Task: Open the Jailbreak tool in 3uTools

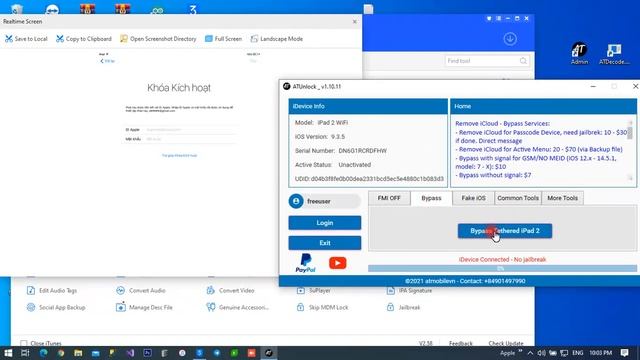Action: click(x=403, y=307)
